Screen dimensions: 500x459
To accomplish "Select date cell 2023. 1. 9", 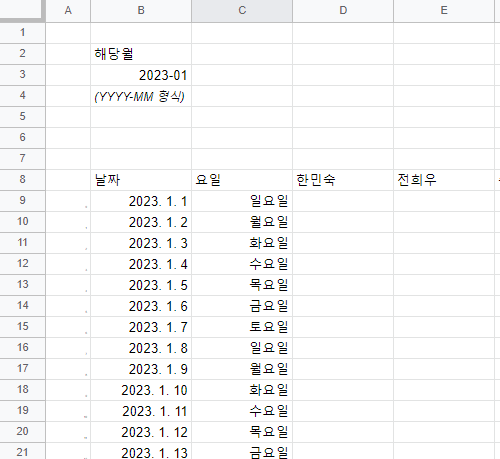I will (x=141, y=369).
